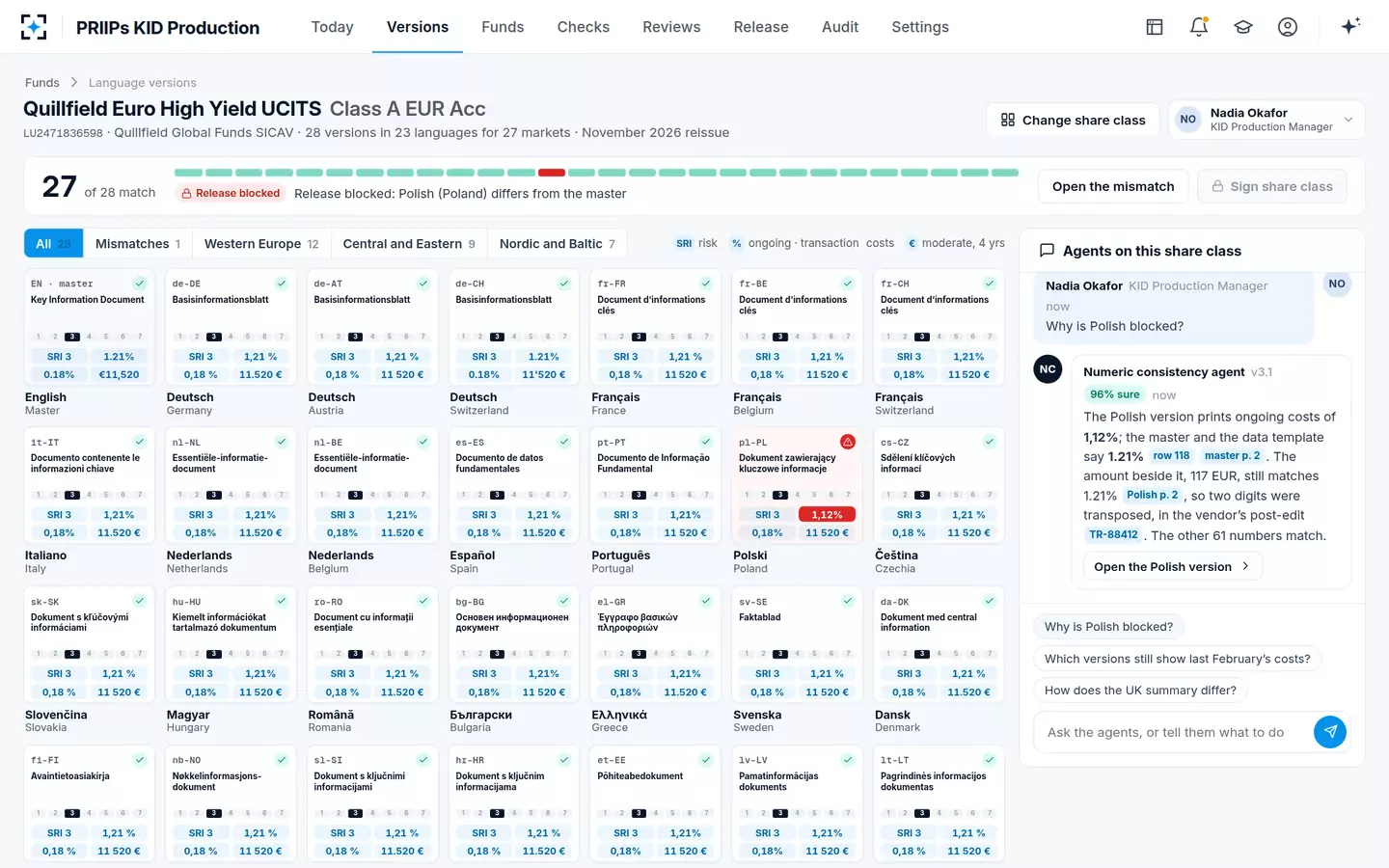This screenshot has height=868, width=1389.
Task: Click the PRIIPs KID Production logo icon
Action: pyautogui.click(x=34, y=27)
